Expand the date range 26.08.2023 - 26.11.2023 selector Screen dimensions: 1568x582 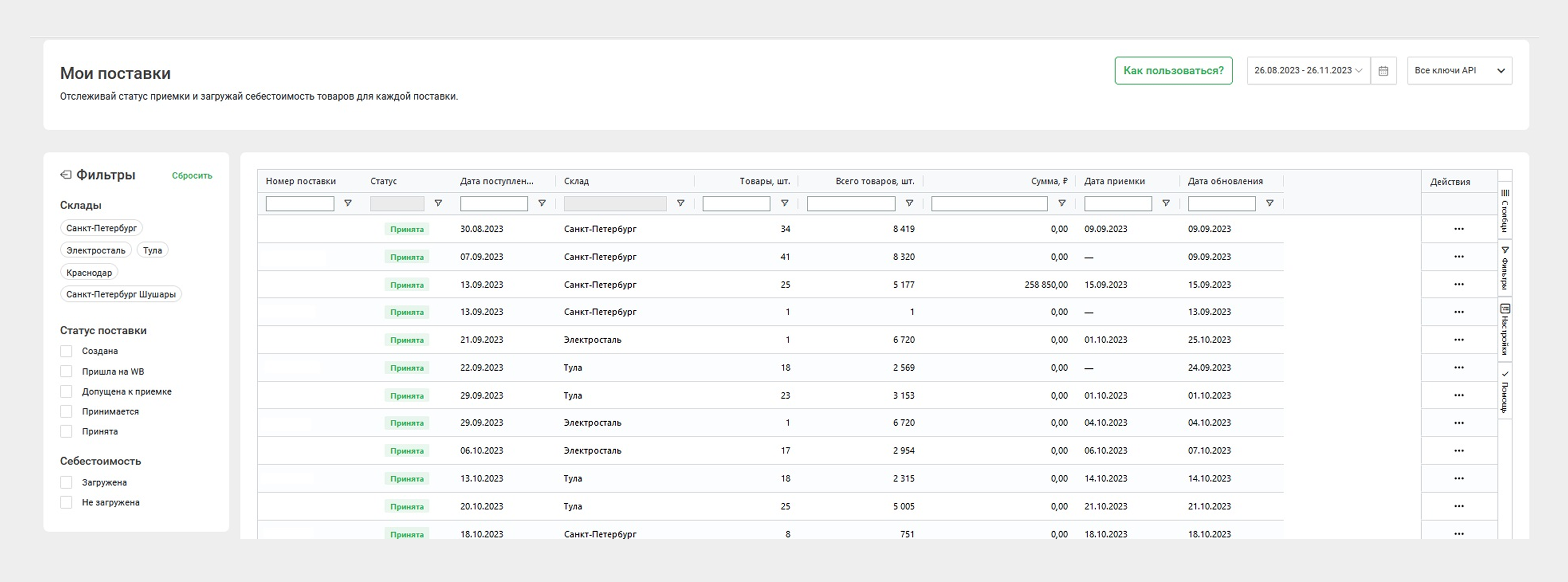coord(1307,71)
